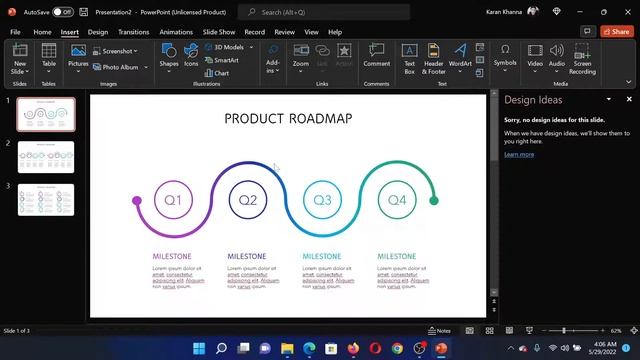Switch to the Design tab
The image size is (640, 360).
point(98,32)
